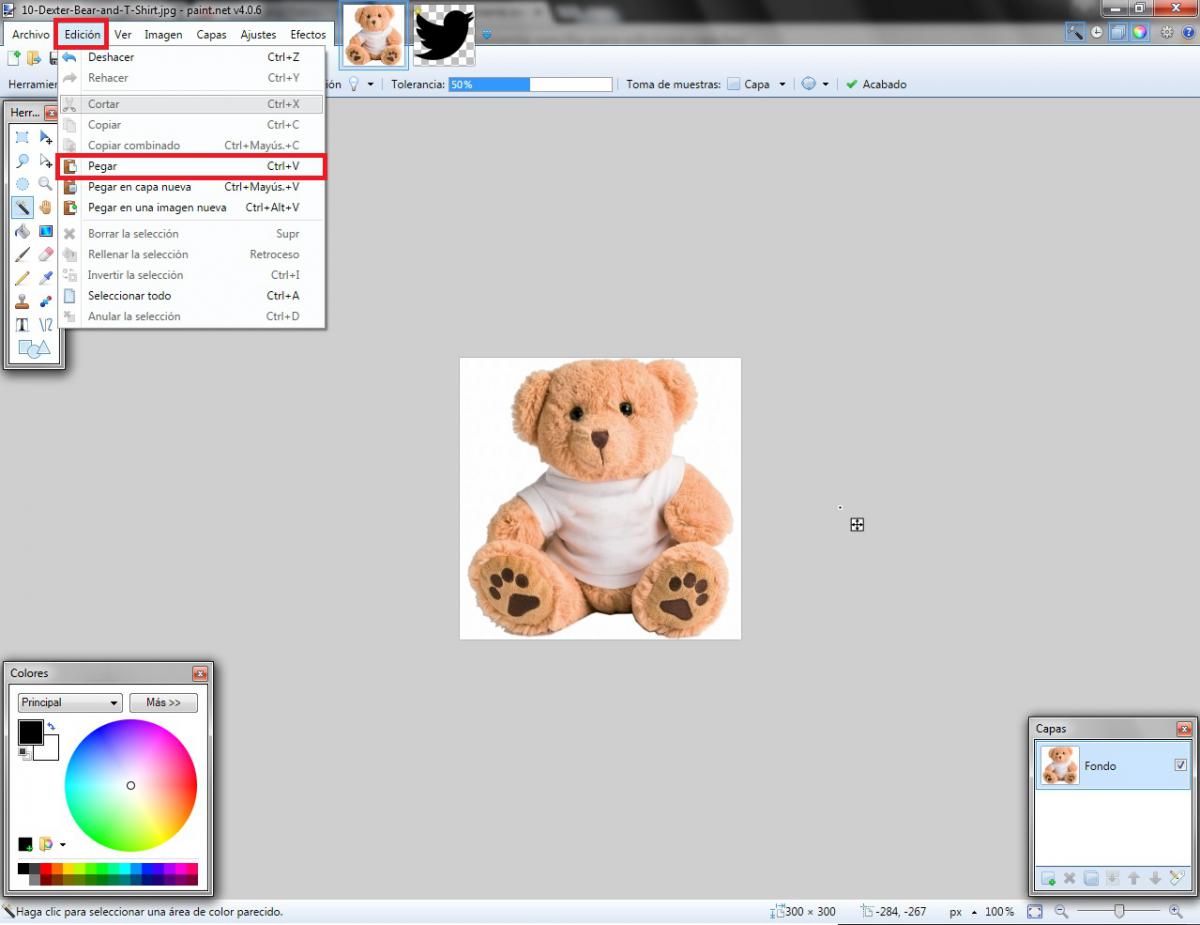Open the Principal color dropdown
1200x925 pixels.
click(70, 703)
